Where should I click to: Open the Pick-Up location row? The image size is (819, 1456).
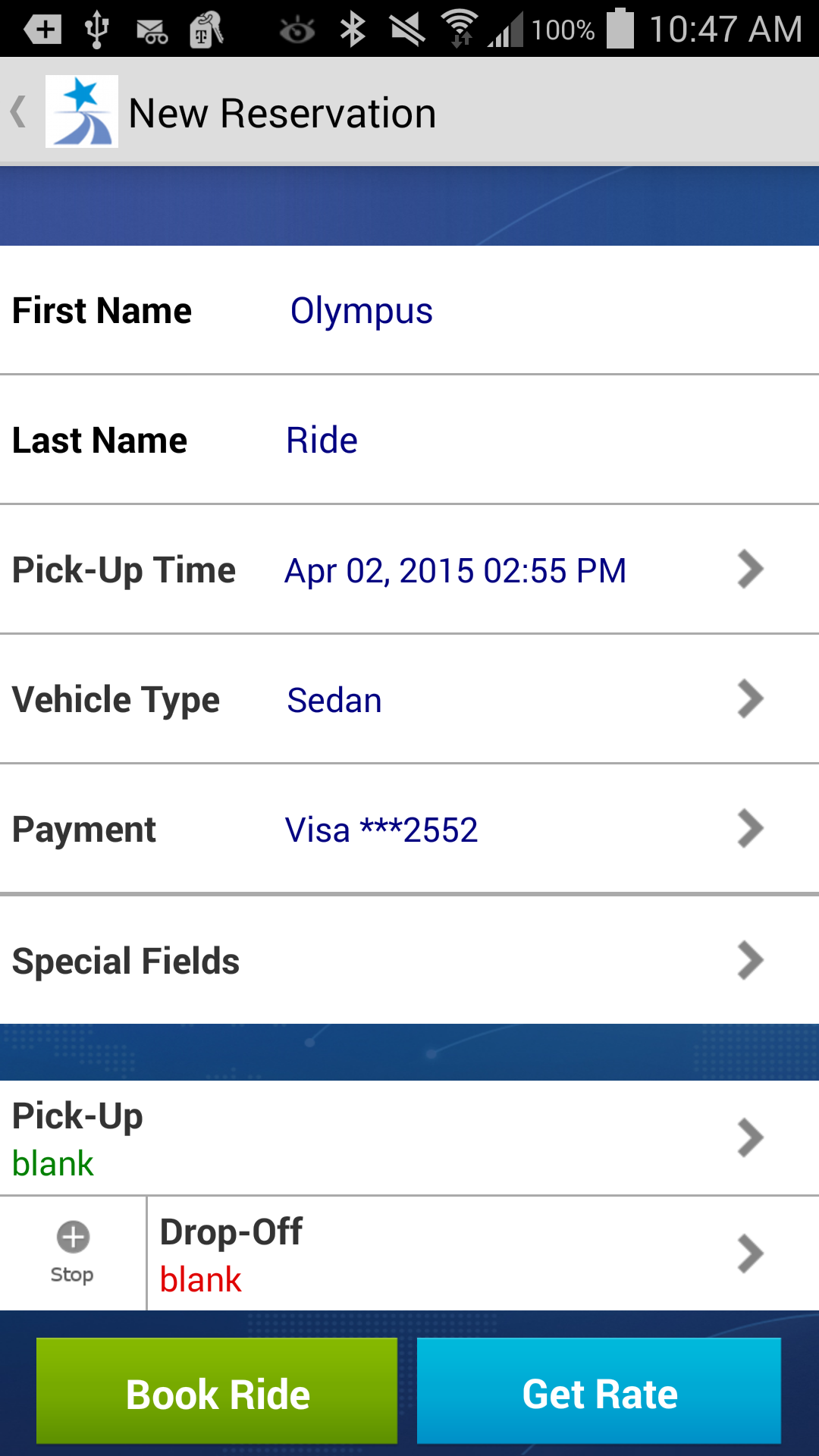[409, 1138]
